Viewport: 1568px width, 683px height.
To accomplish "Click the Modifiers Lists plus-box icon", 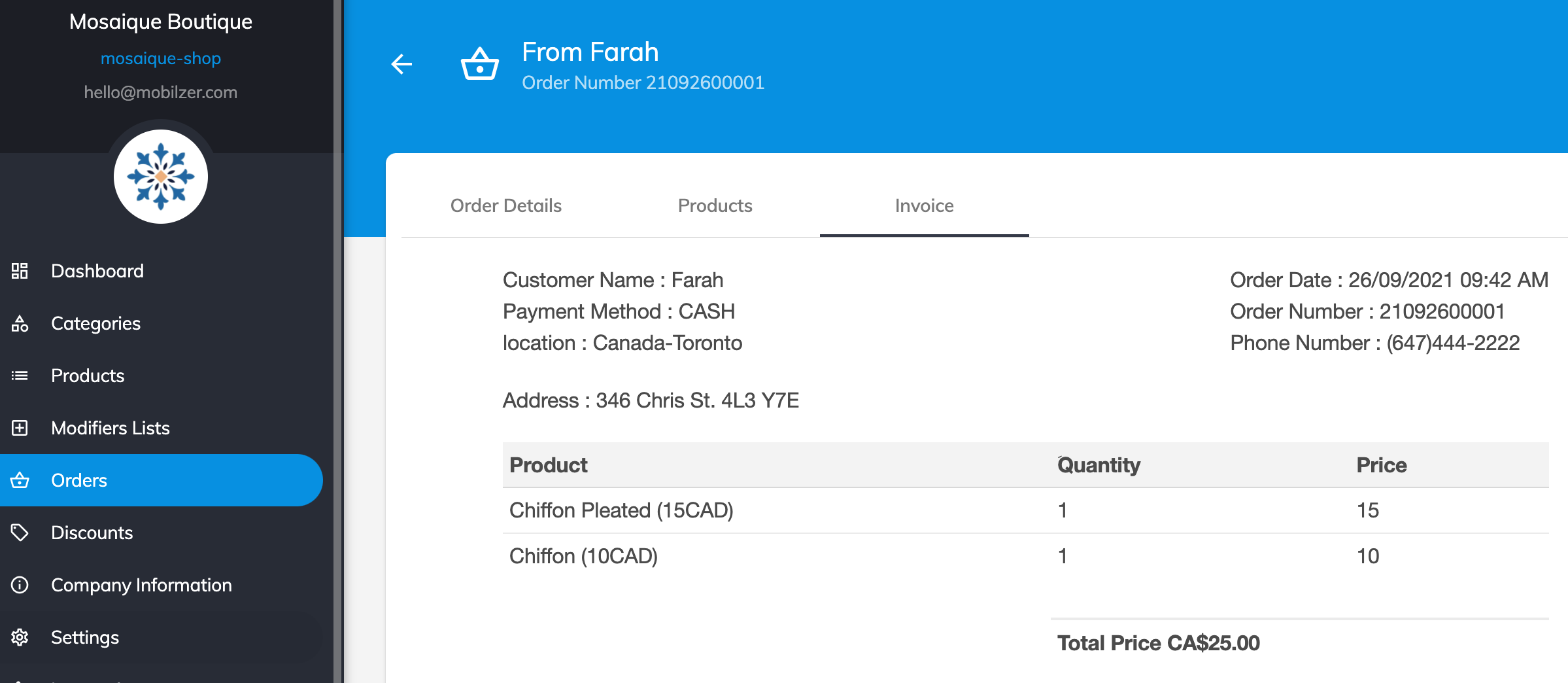I will 20,428.
